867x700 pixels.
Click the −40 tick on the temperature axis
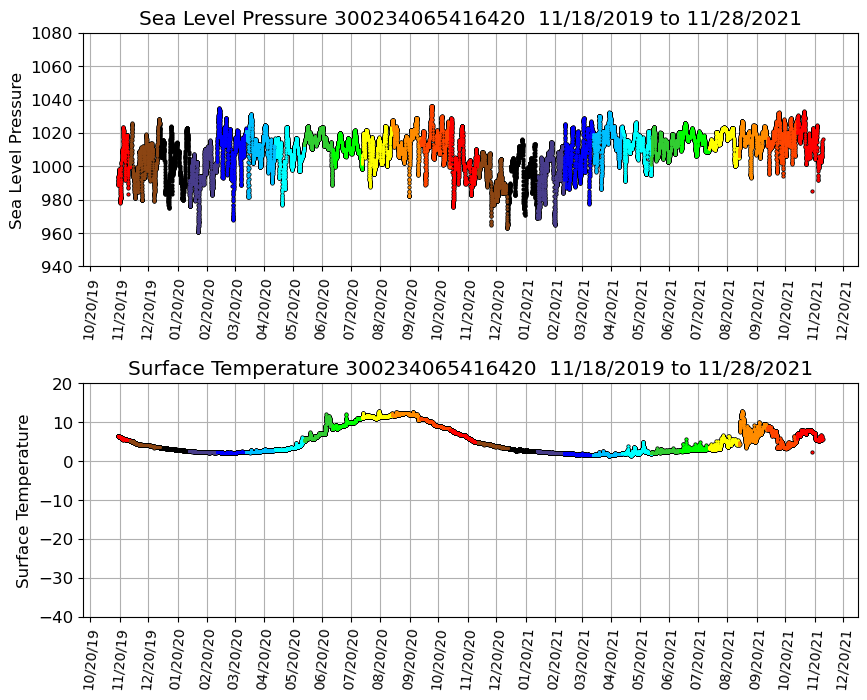pyautogui.click(x=56, y=617)
